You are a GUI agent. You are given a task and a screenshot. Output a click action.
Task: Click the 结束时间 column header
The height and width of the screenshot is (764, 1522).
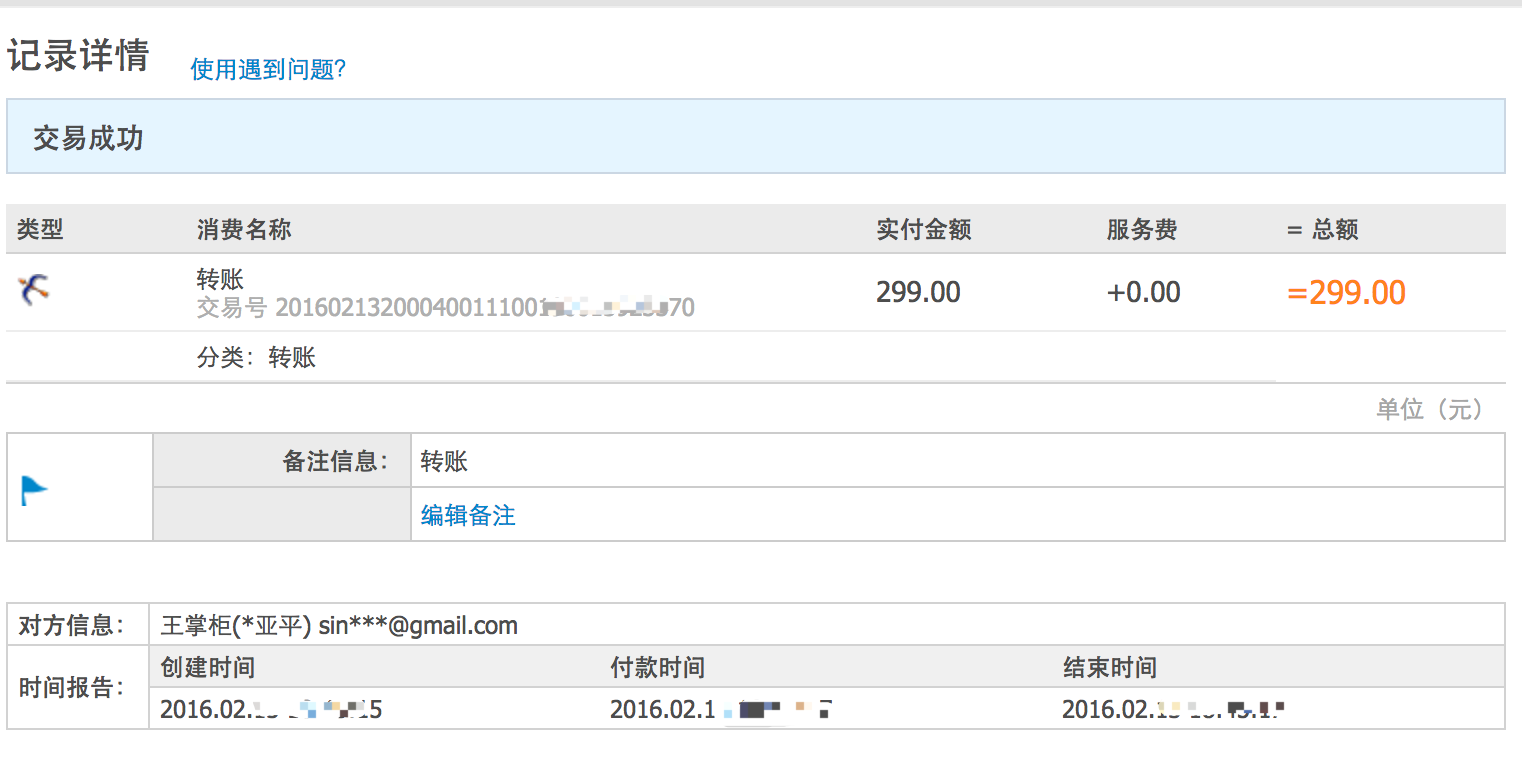coord(1109,667)
